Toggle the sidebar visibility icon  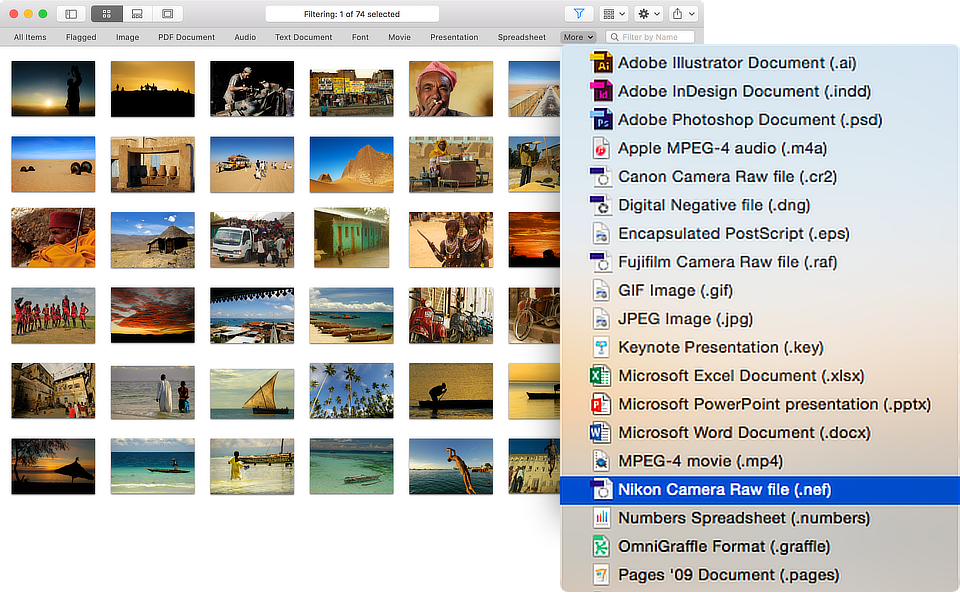[71, 13]
